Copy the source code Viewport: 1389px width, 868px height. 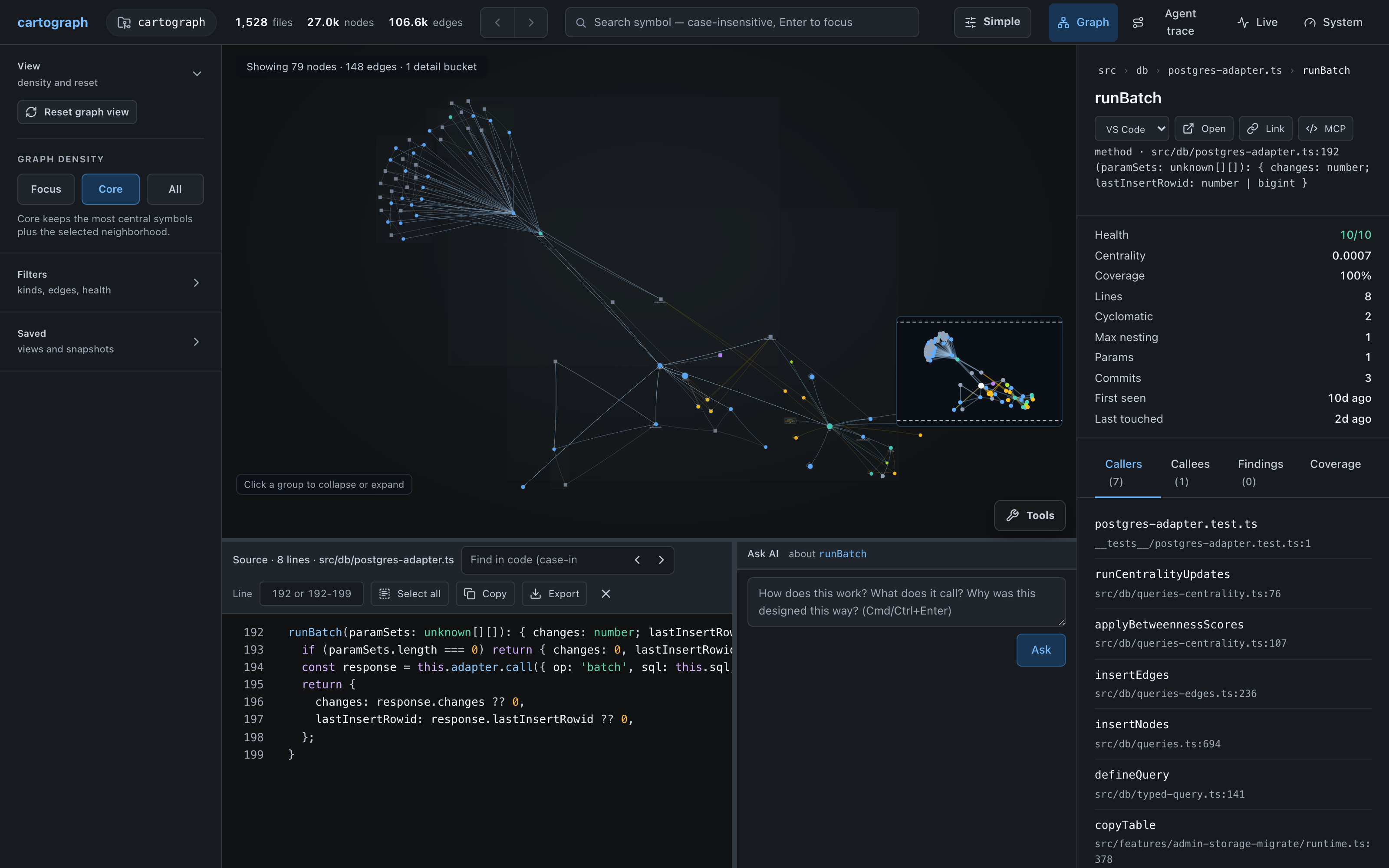pyautogui.click(x=485, y=594)
